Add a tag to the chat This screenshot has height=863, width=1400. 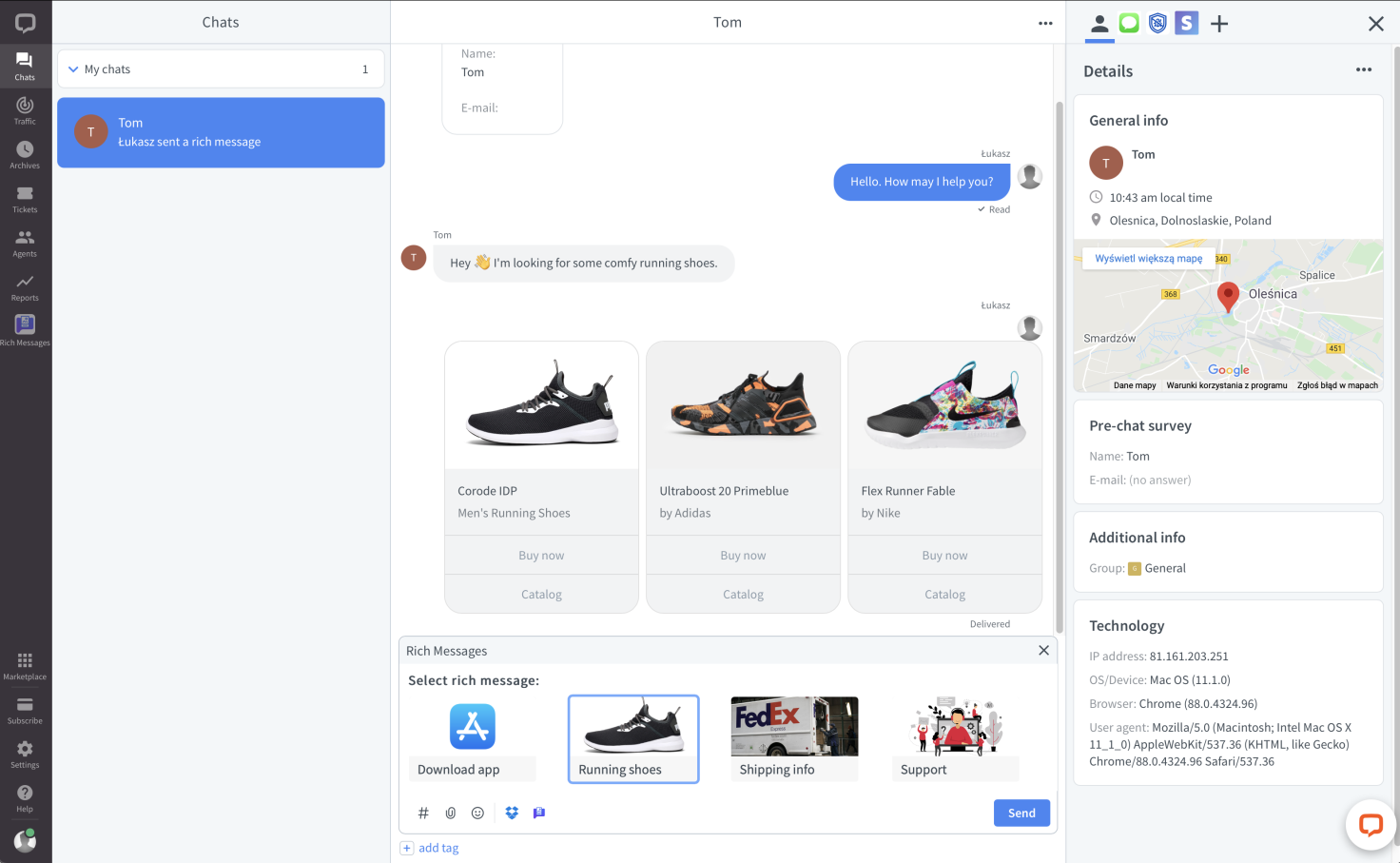(x=430, y=848)
